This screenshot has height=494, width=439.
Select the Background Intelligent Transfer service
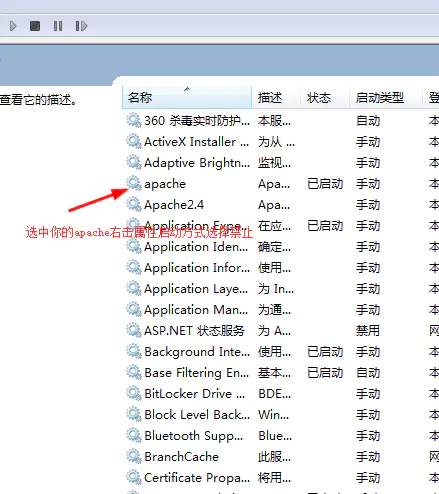click(x=281, y=351)
